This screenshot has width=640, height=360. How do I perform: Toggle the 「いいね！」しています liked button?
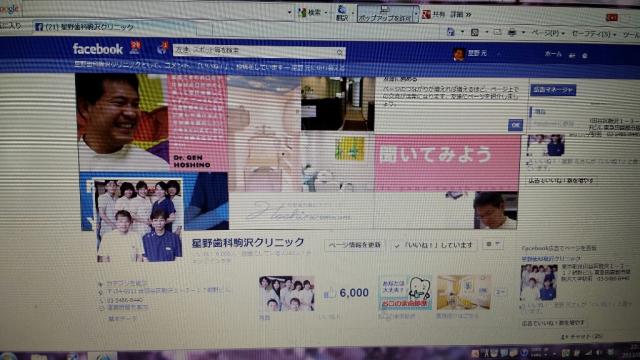(x=433, y=245)
